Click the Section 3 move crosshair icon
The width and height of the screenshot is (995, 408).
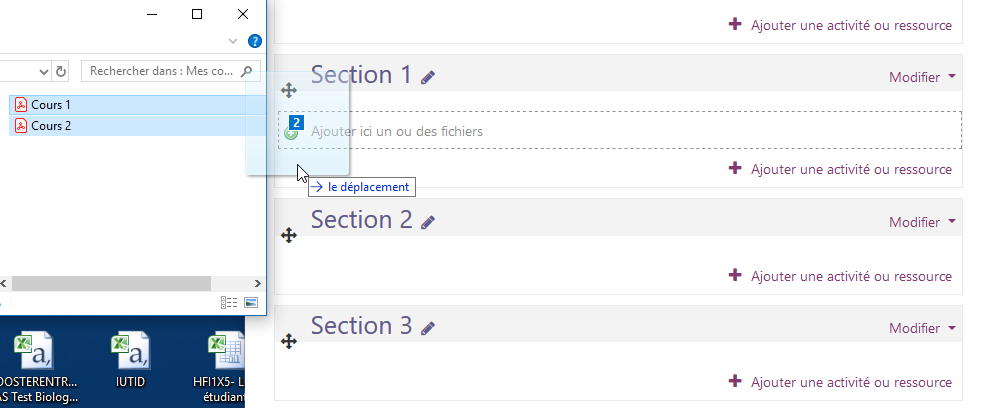pyautogui.click(x=289, y=341)
